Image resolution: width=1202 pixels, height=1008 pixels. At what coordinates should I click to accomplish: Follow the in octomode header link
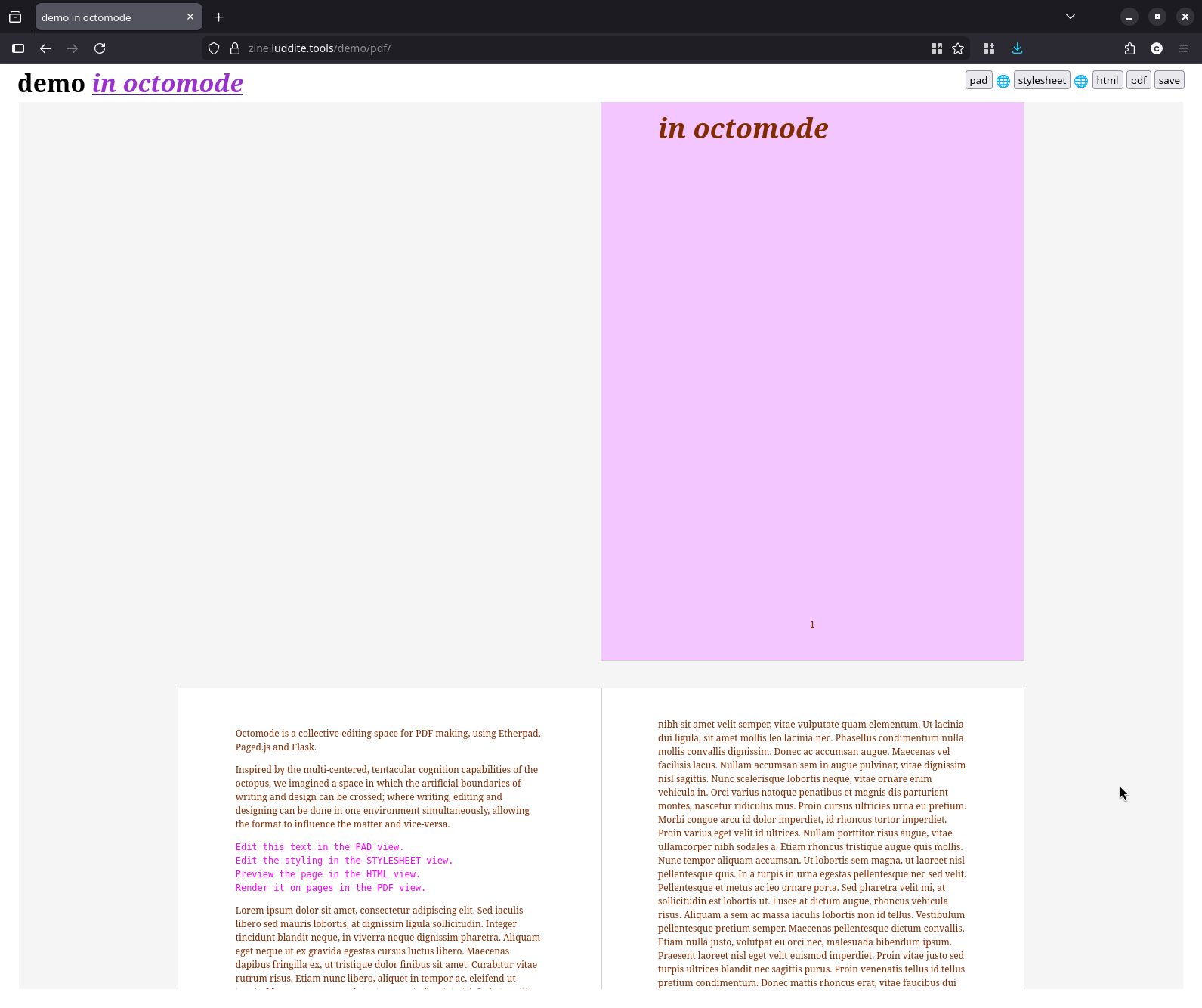(x=168, y=83)
